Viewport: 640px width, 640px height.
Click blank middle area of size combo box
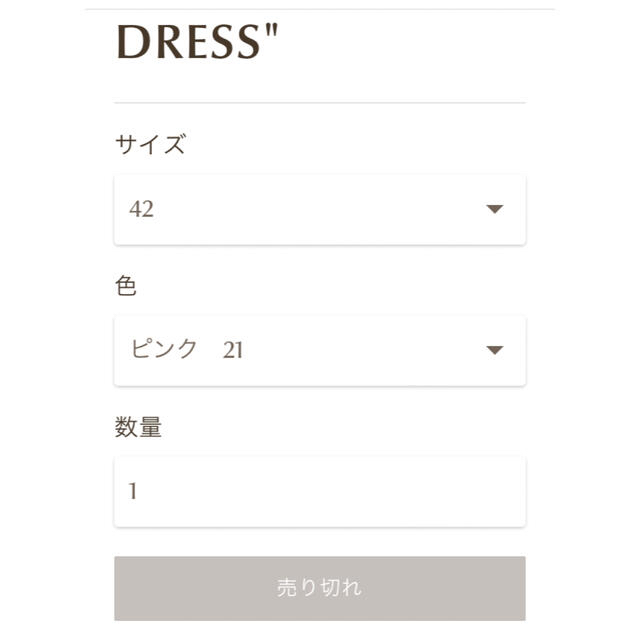point(318,210)
